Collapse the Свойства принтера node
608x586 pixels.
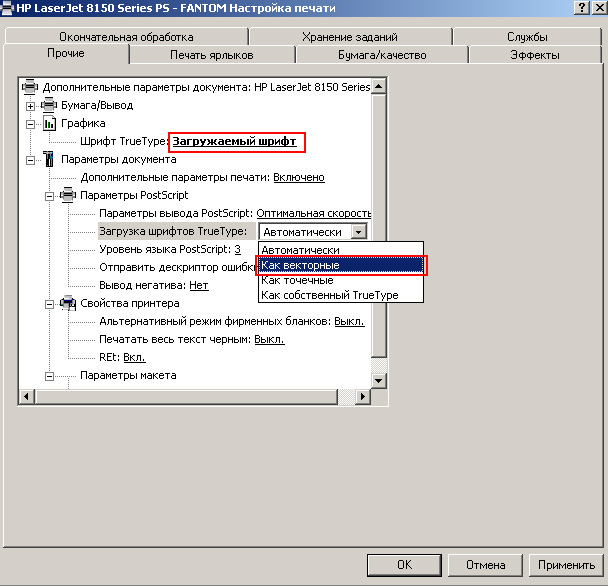click(x=49, y=304)
